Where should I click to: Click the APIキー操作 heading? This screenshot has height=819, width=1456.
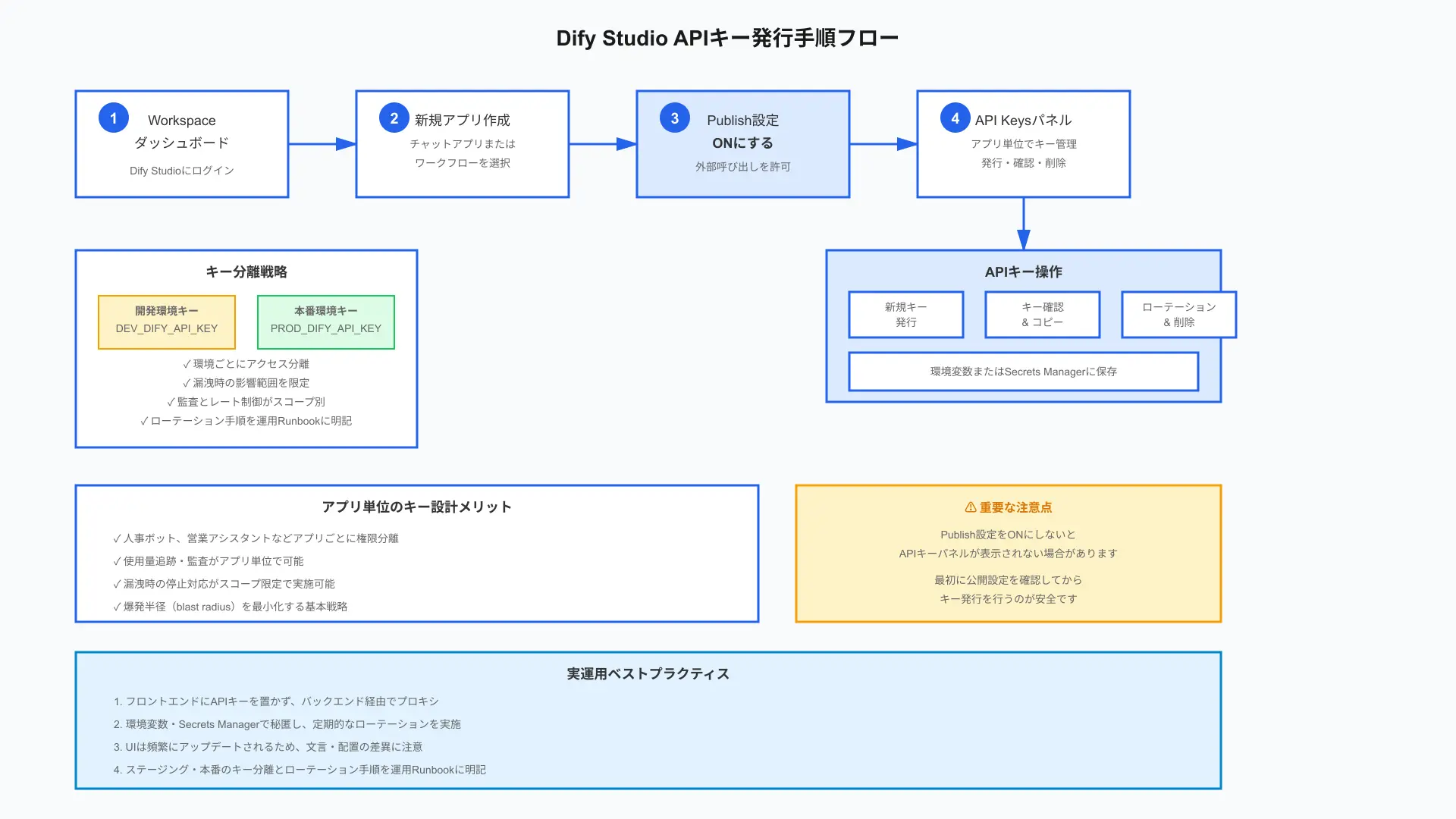coord(1024,271)
